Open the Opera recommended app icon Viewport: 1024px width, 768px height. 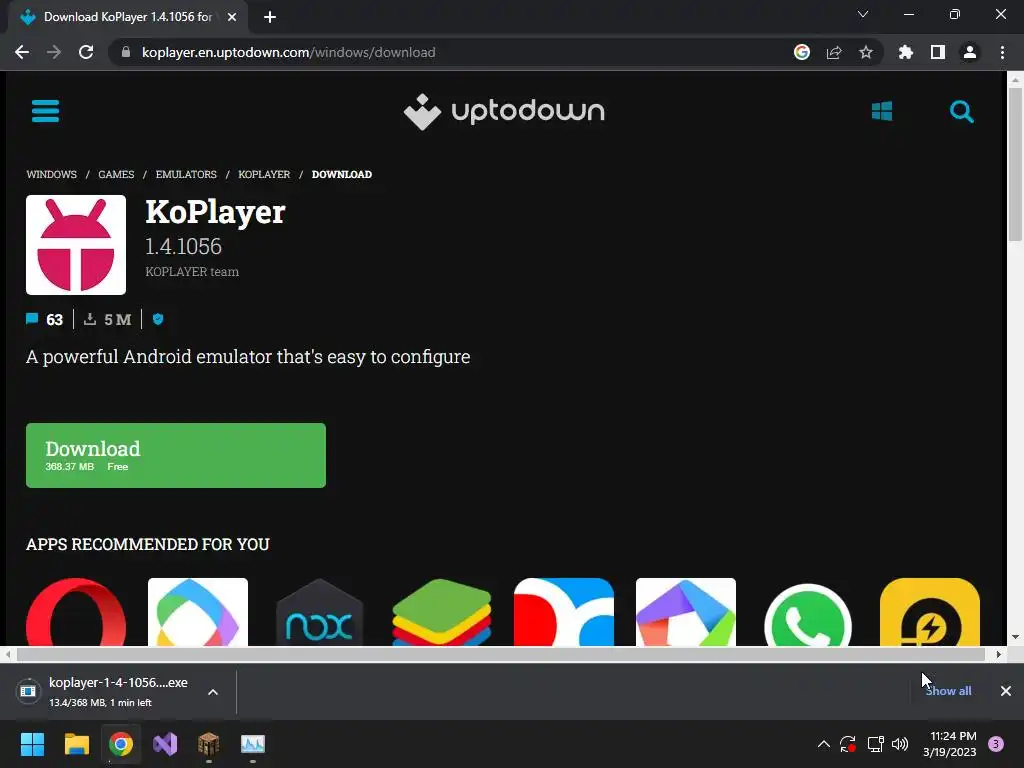coord(76,612)
